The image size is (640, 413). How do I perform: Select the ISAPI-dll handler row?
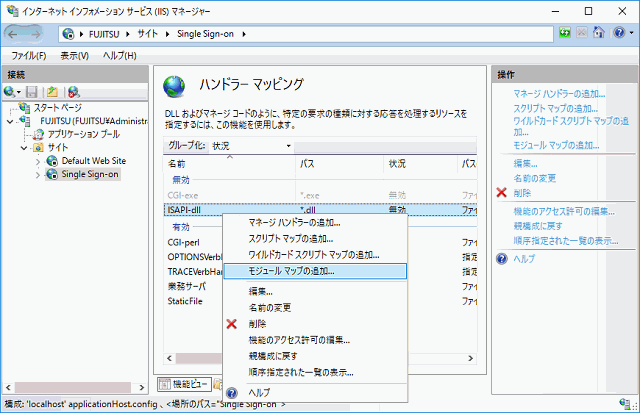pos(320,210)
